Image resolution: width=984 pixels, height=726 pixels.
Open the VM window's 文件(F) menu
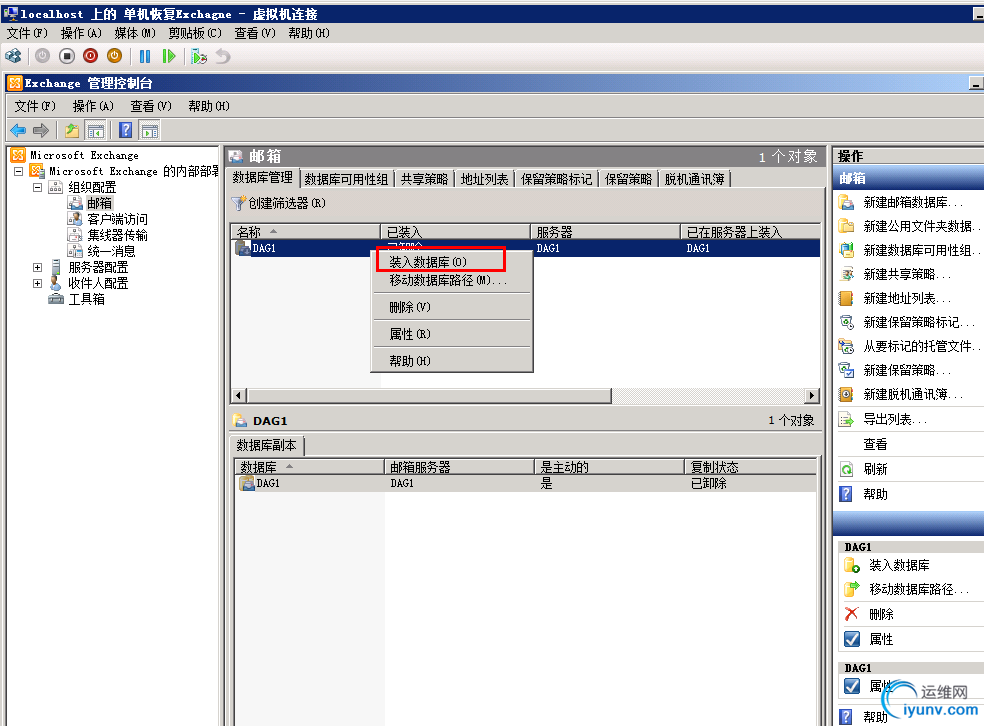tap(28, 33)
